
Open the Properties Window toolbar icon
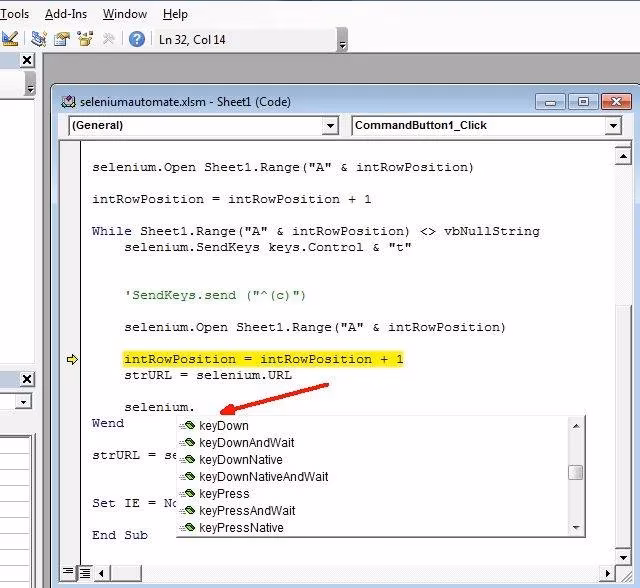(x=62, y=39)
